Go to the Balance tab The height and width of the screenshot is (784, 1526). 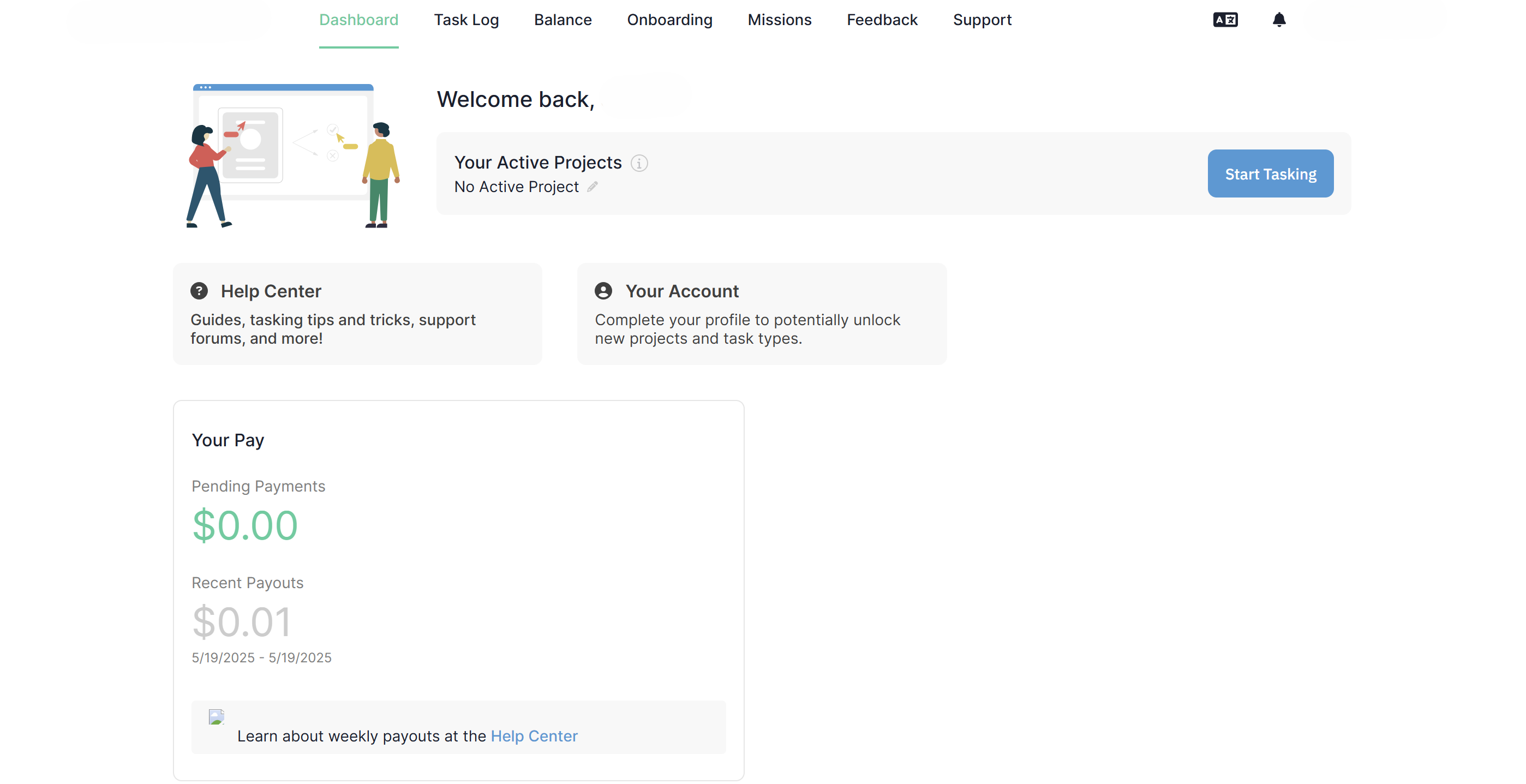coord(563,20)
